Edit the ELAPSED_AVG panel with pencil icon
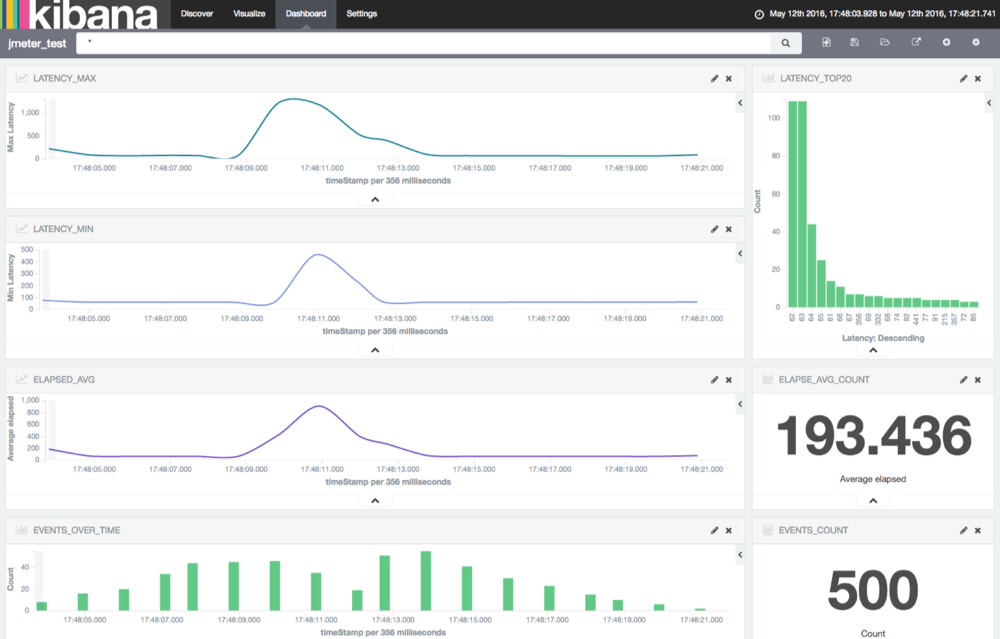The image size is (1000, 639). [714, 379]
